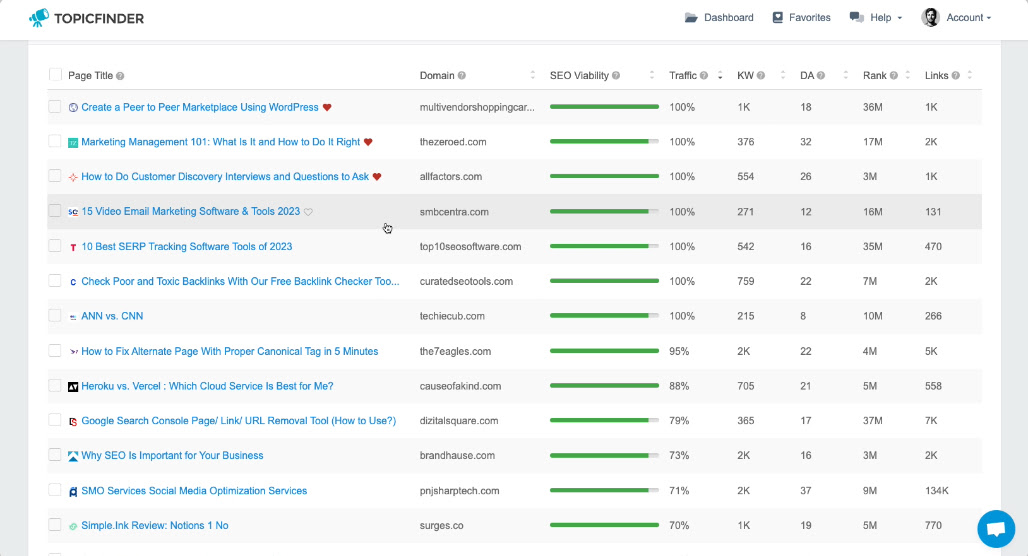Open the Dashboard menu item

(x=719, y=18)
